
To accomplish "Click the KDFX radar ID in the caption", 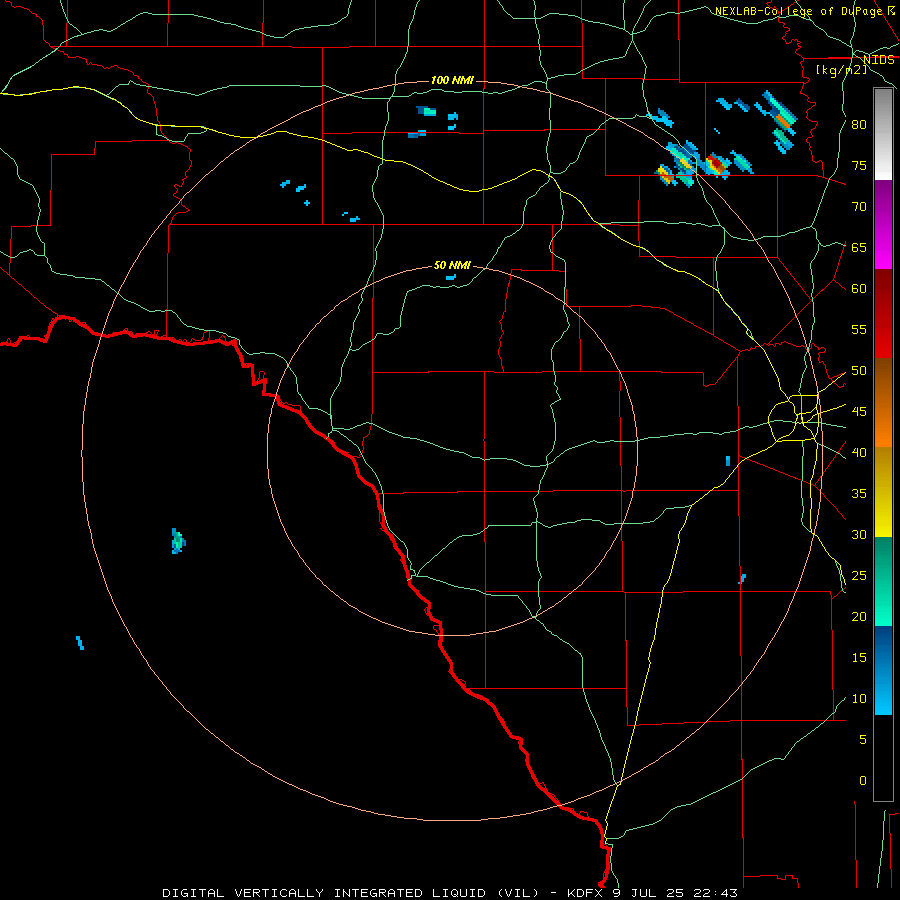I will click(586, 893).
